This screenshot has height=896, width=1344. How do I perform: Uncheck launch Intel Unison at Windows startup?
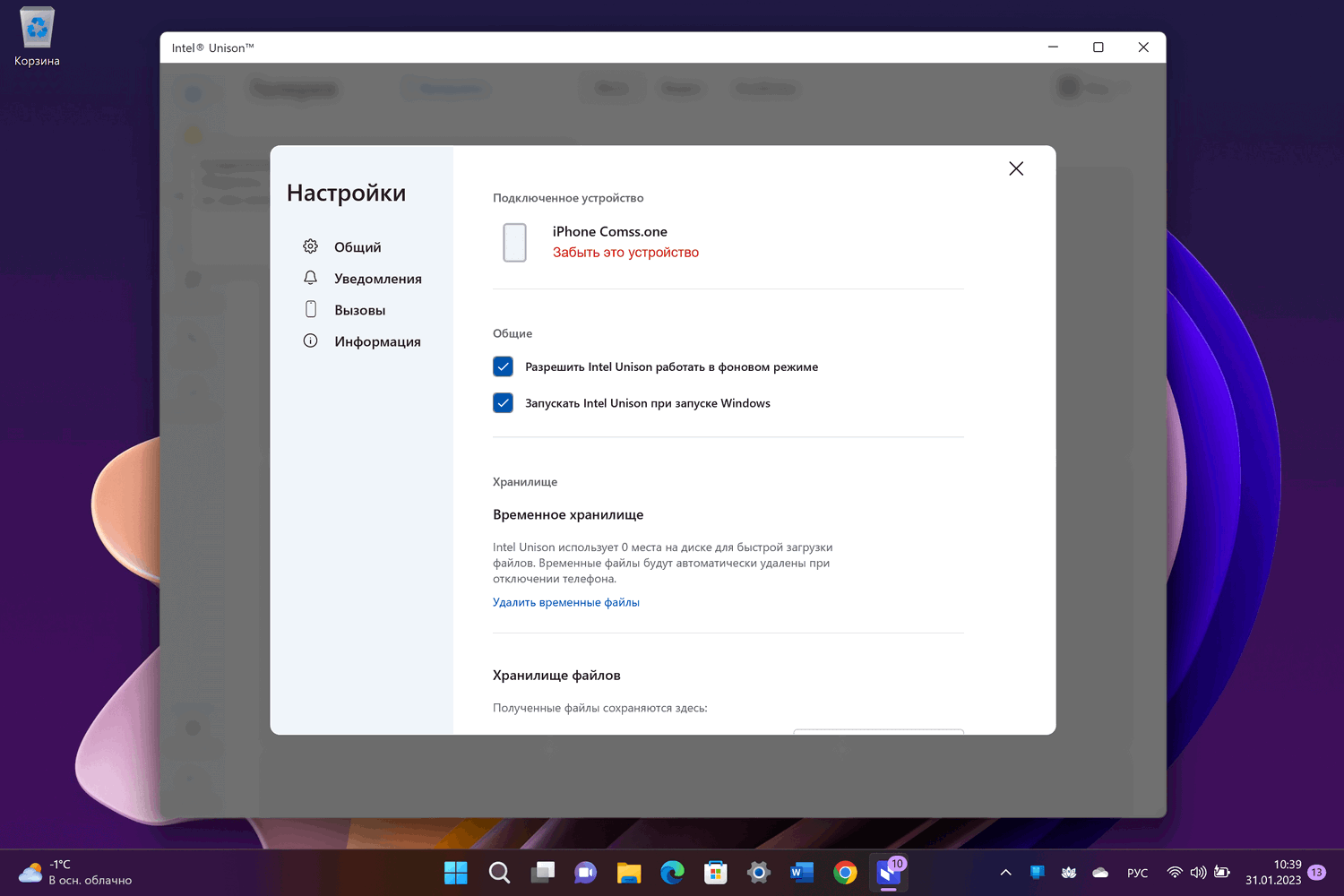(x=503, y=403)
